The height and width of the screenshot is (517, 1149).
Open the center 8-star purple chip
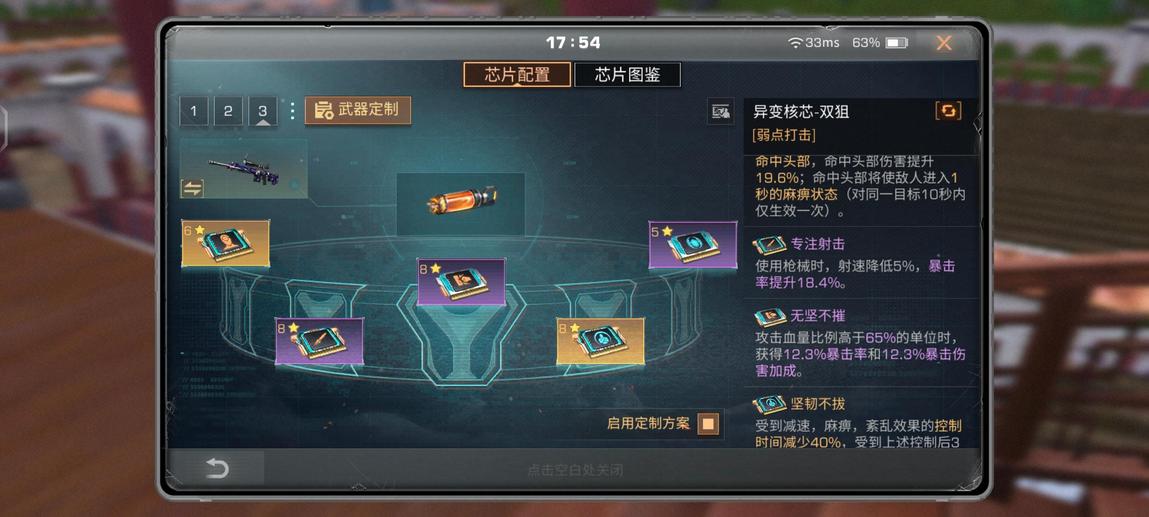(461, 281)
